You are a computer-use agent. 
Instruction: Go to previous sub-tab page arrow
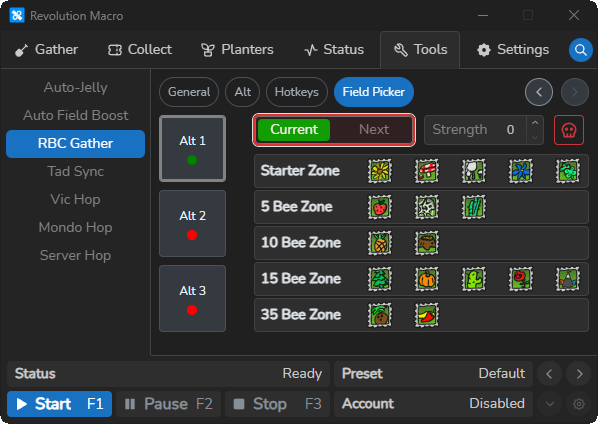coord(539,92)
